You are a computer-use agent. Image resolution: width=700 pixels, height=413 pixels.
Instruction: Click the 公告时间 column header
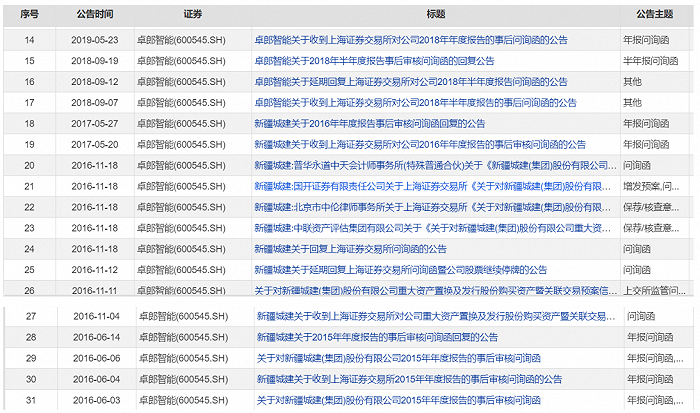tap(95, 14)
